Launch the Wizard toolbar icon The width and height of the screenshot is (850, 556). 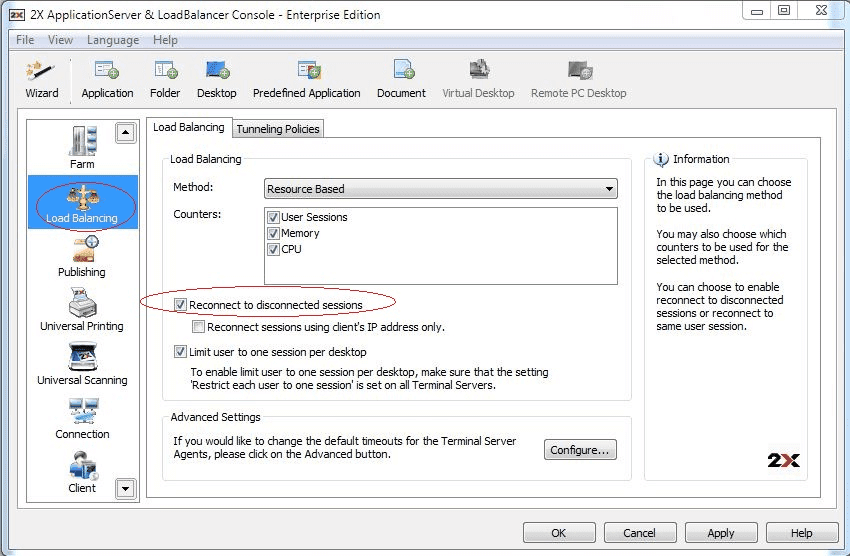[41, 79]
